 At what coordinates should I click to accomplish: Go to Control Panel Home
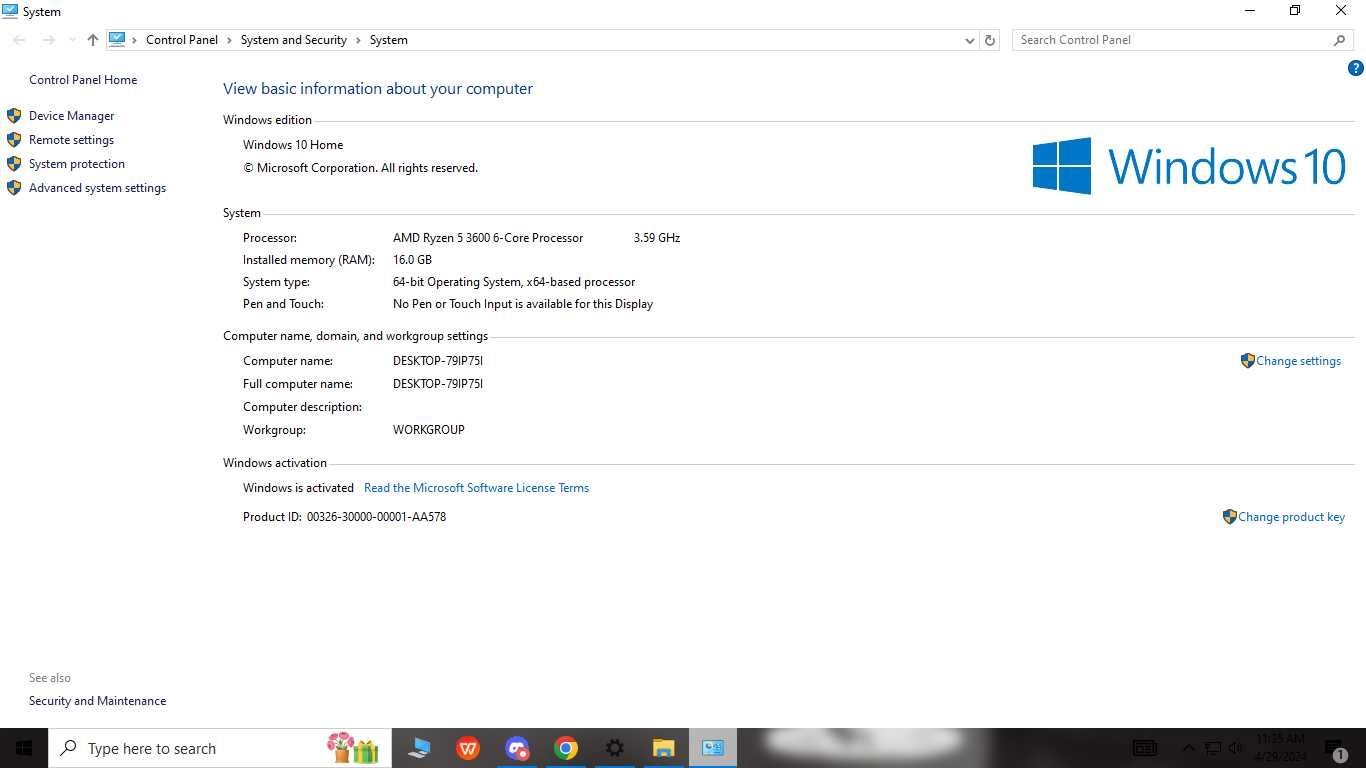pyautogui.click(x=83, y=80)
